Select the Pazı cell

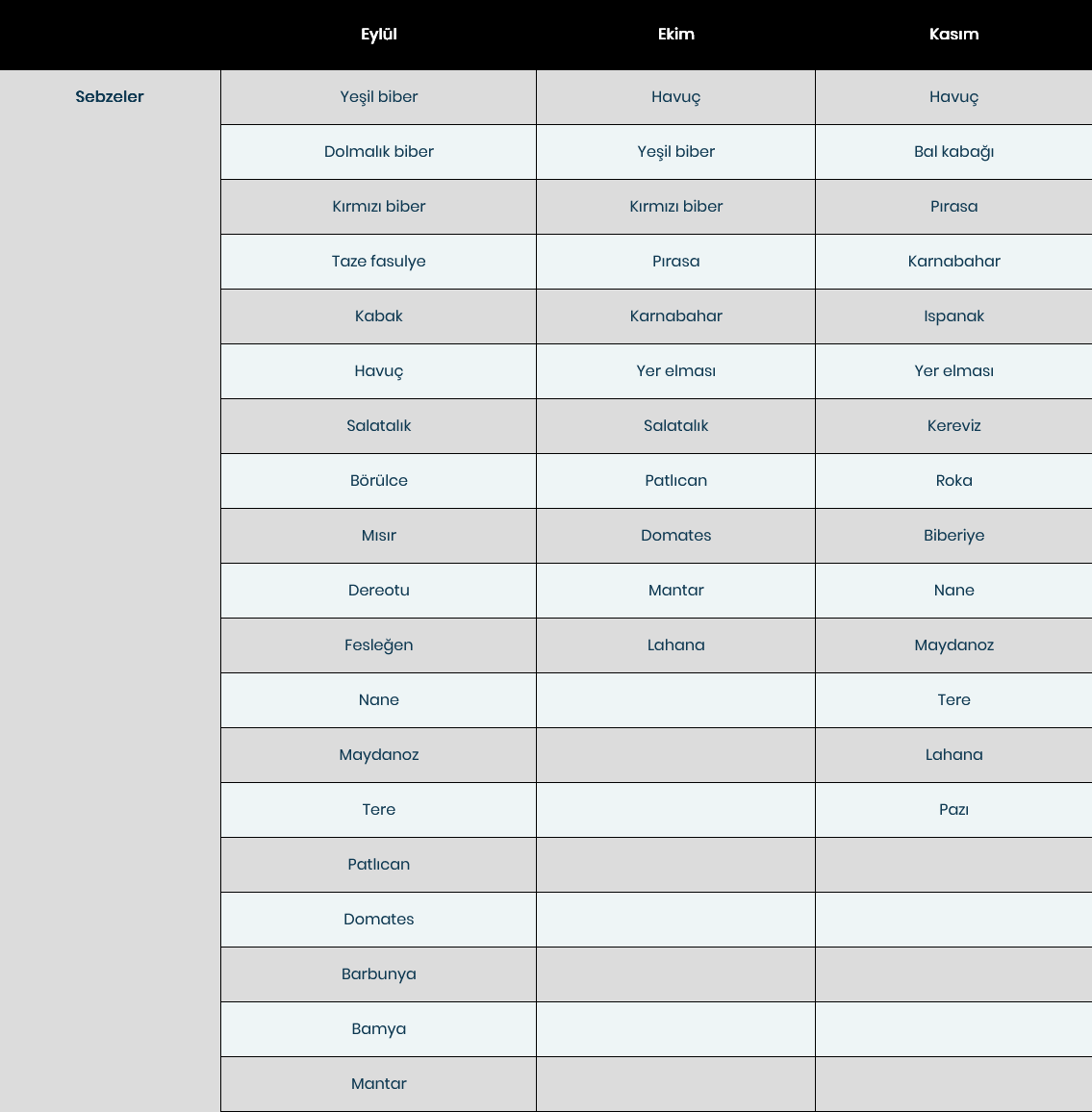pyautogui.click(x=953, y=810)
